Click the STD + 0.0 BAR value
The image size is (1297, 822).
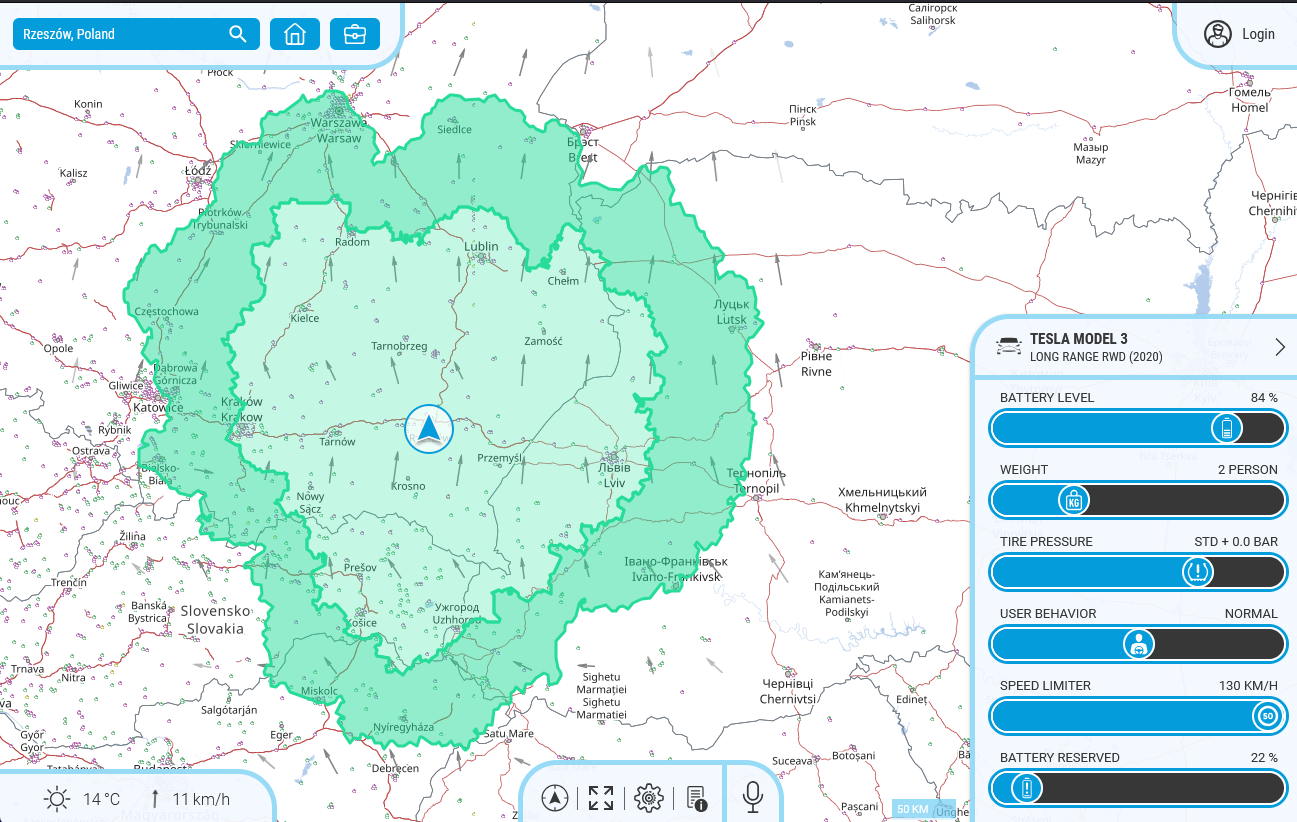click(1236, 542)
